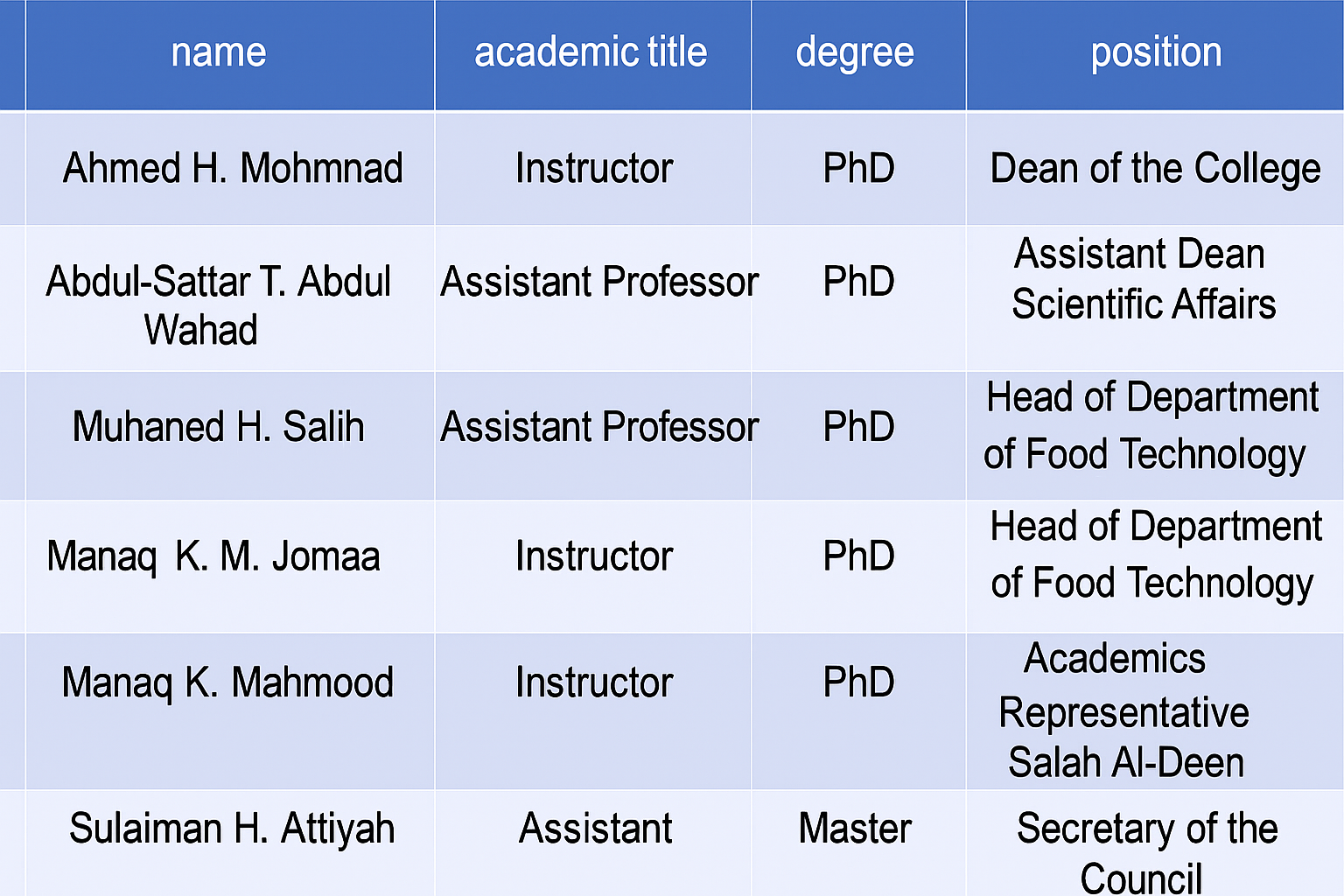Viewport: 1344px width, 896px height.
Task: Select Manaq K. M. Jomaa's position cell
Action: 1155,555
